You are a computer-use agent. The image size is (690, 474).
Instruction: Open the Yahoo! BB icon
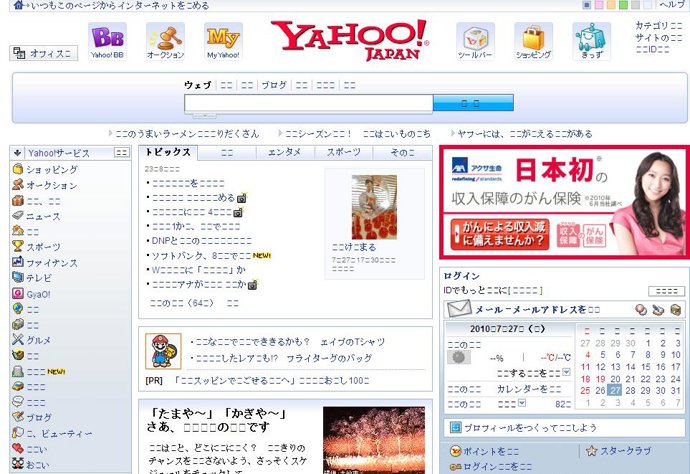(x=107, y=41)
